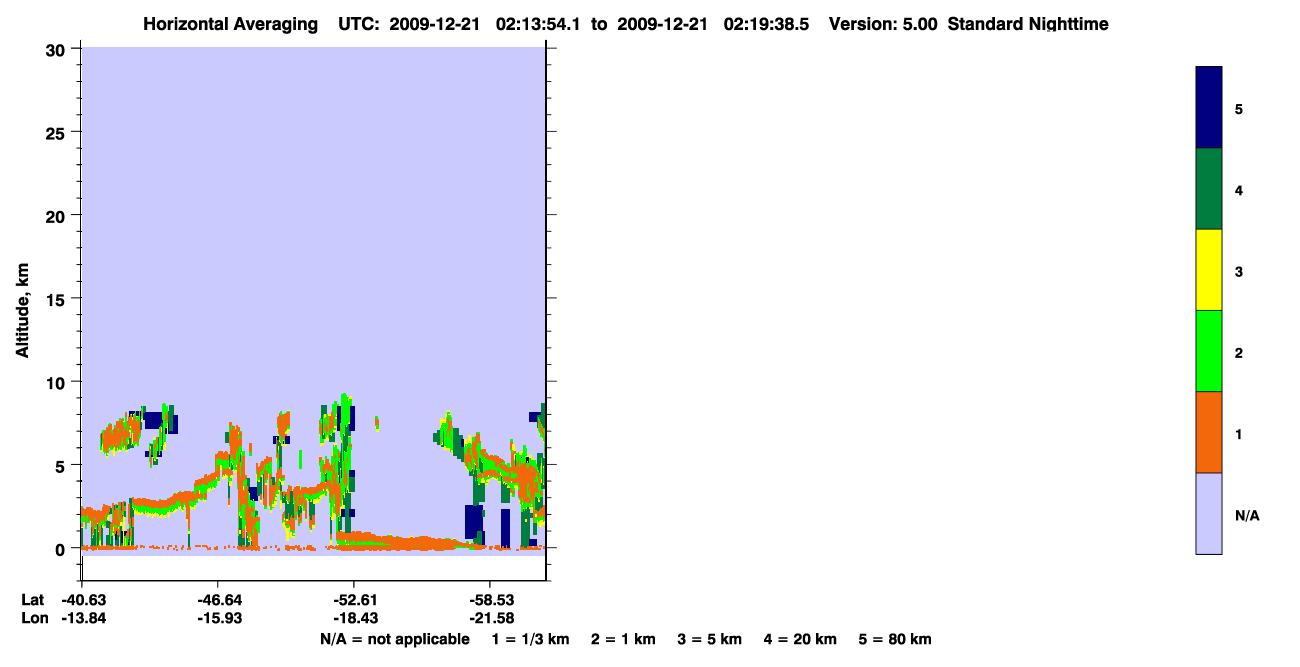Click the altitude tick label 25
This screenshot has height=667, width=1300.
(57, 132)
